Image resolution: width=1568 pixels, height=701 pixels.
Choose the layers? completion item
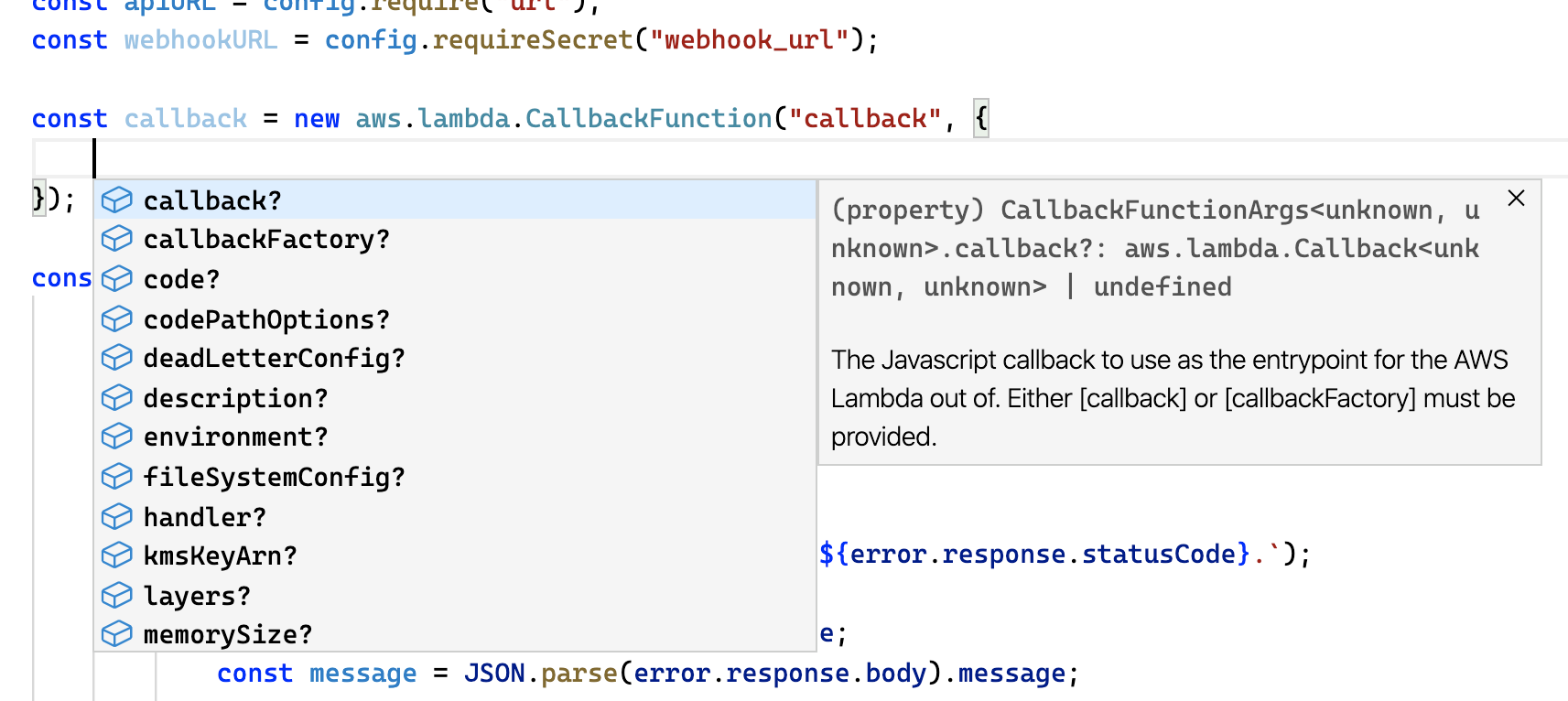(x=455, y=595)
